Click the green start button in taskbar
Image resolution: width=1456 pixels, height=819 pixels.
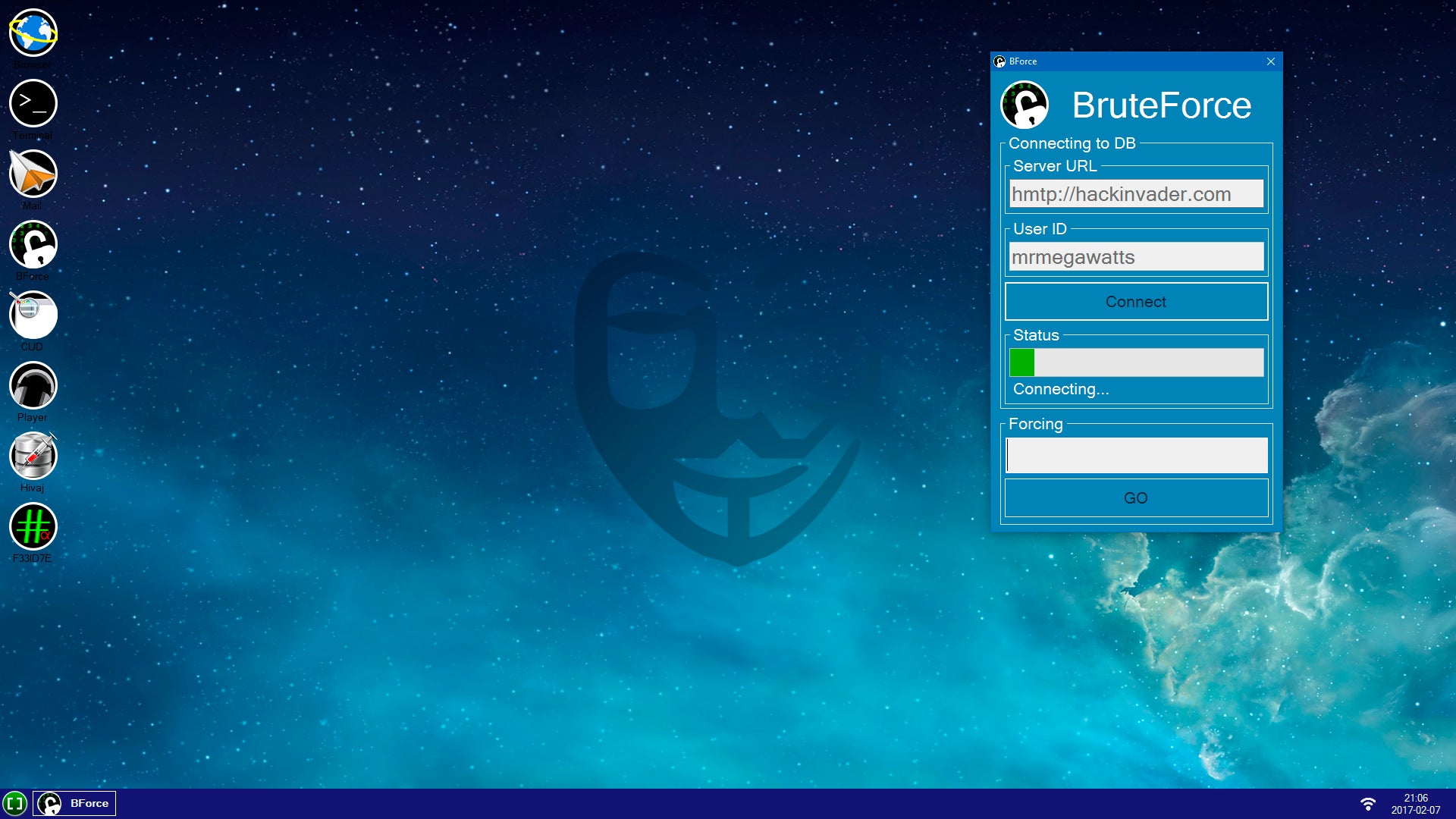[15, 803]
